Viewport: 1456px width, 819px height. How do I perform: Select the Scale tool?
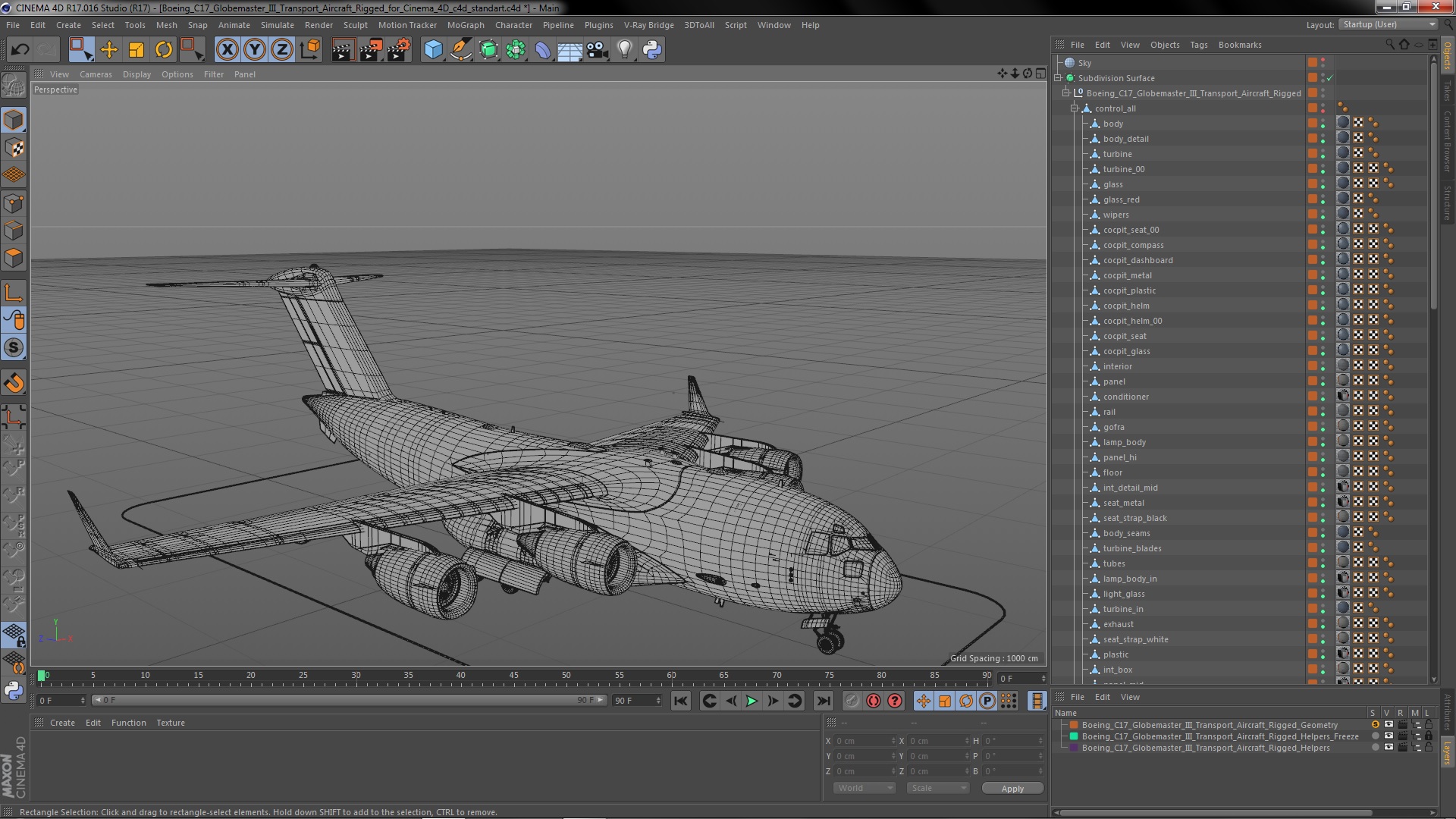pyautogui.click(x=136, y=50)
